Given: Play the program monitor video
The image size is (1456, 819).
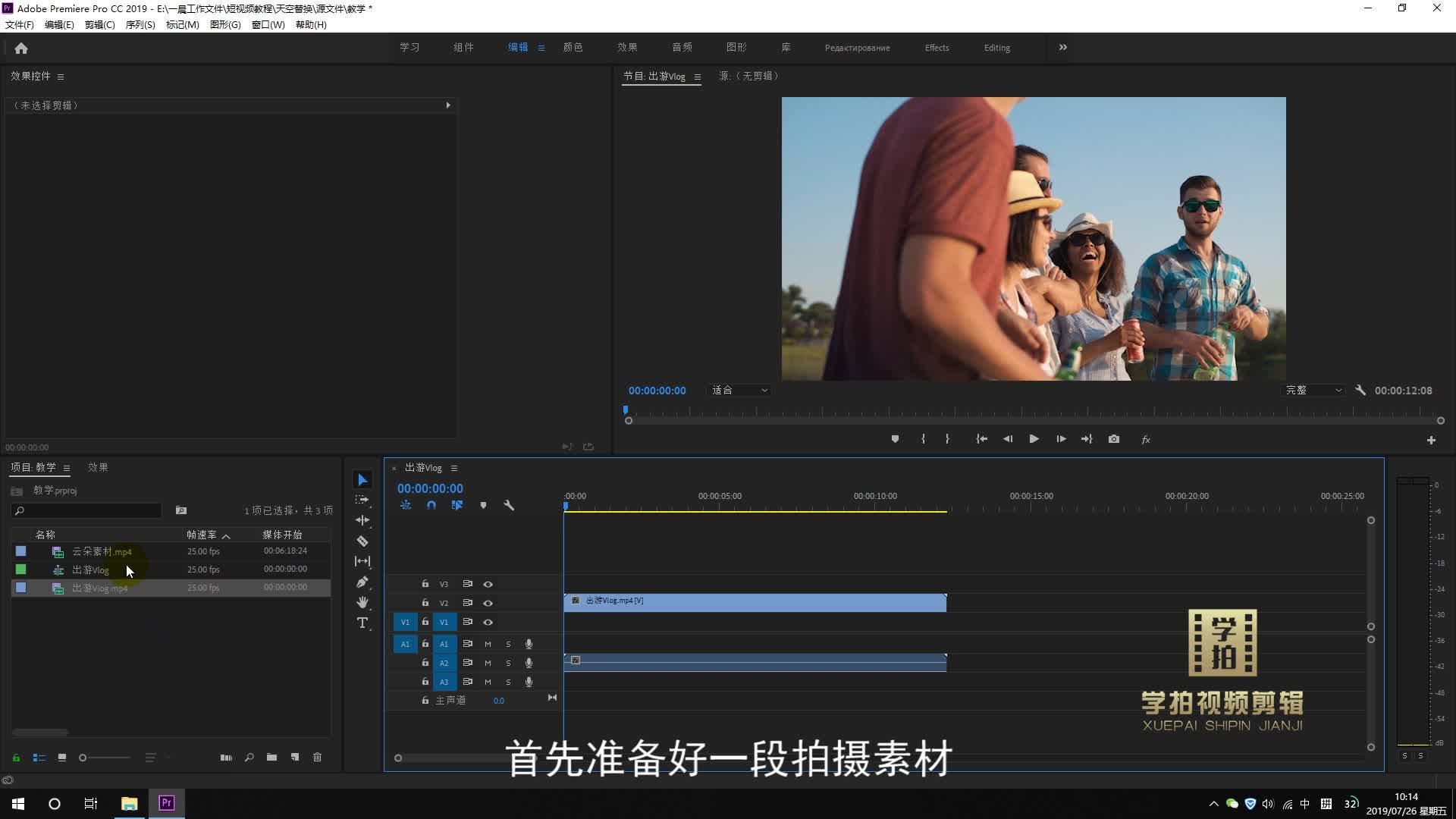Looking at the screenshot, I should point(1034,439).
